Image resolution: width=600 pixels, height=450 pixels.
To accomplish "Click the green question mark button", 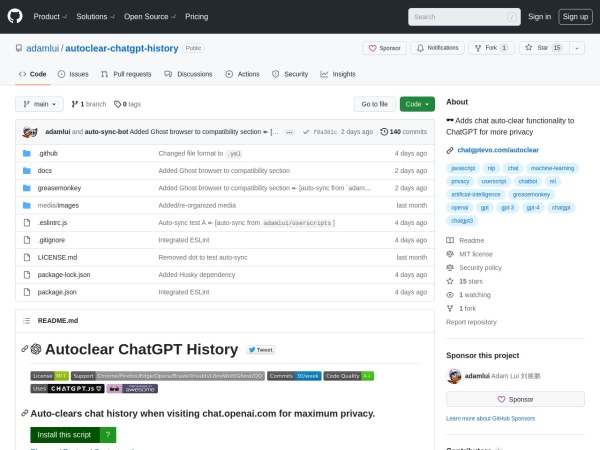I will pyautogui.click(x=108, y=435).
